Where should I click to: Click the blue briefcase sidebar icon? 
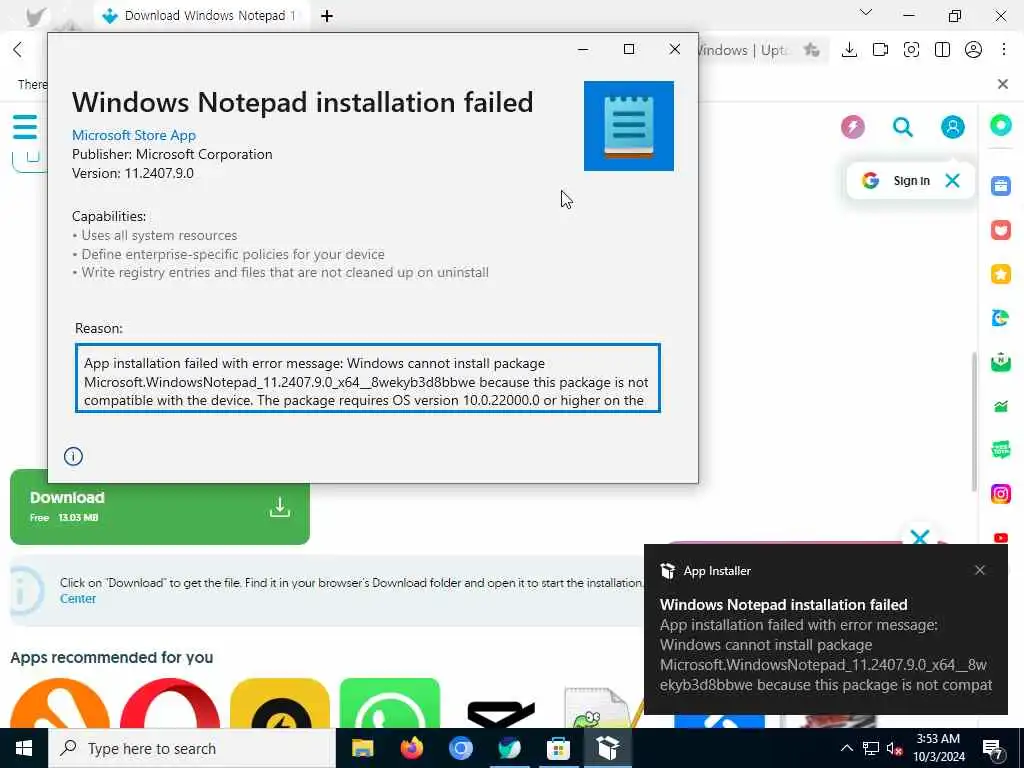pos(1000,185)
